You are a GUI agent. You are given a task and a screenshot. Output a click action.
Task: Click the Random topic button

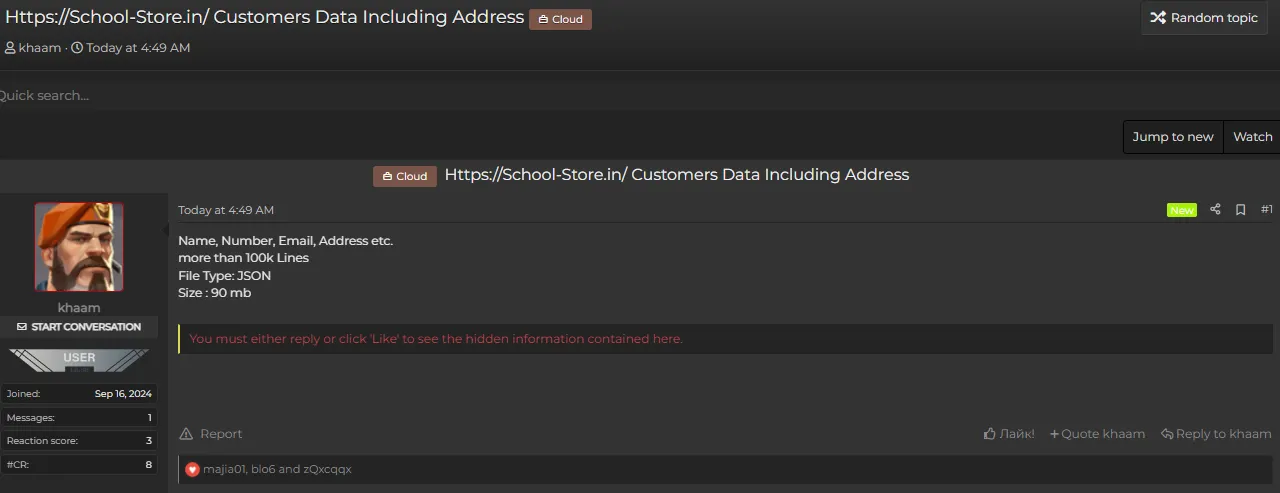coord(1204,18)
